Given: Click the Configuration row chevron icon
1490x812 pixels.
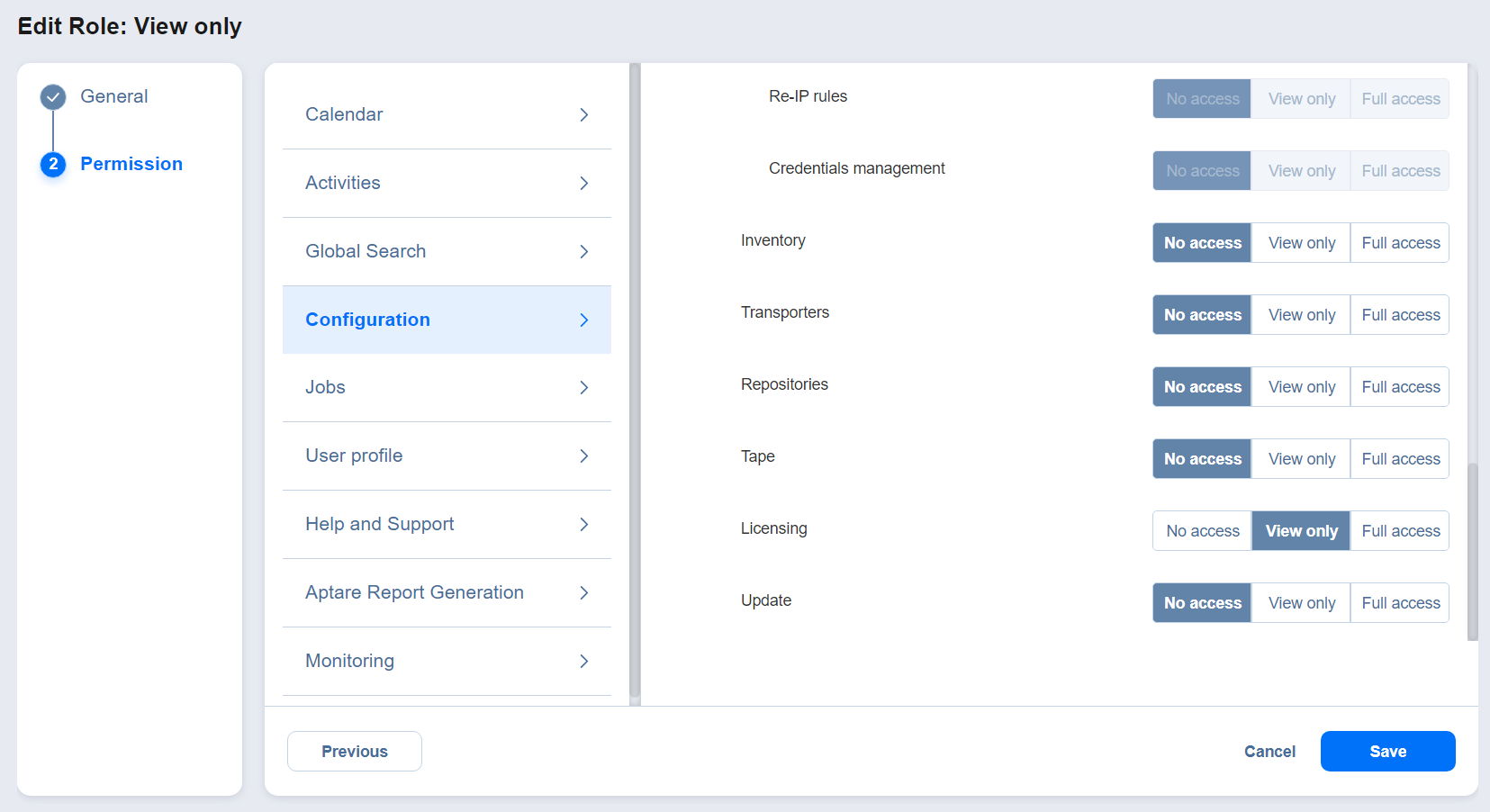Looking at the screenshot, I should click(x=584, y=320).
